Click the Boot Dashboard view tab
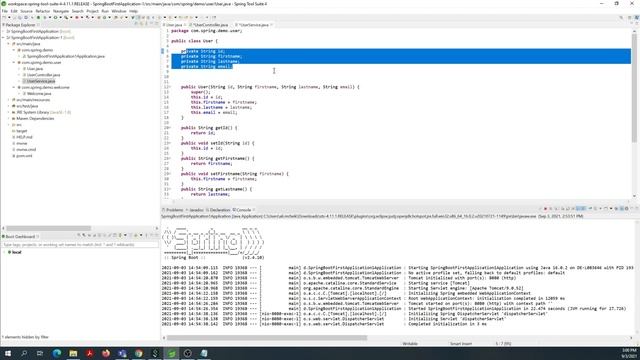 19,236
